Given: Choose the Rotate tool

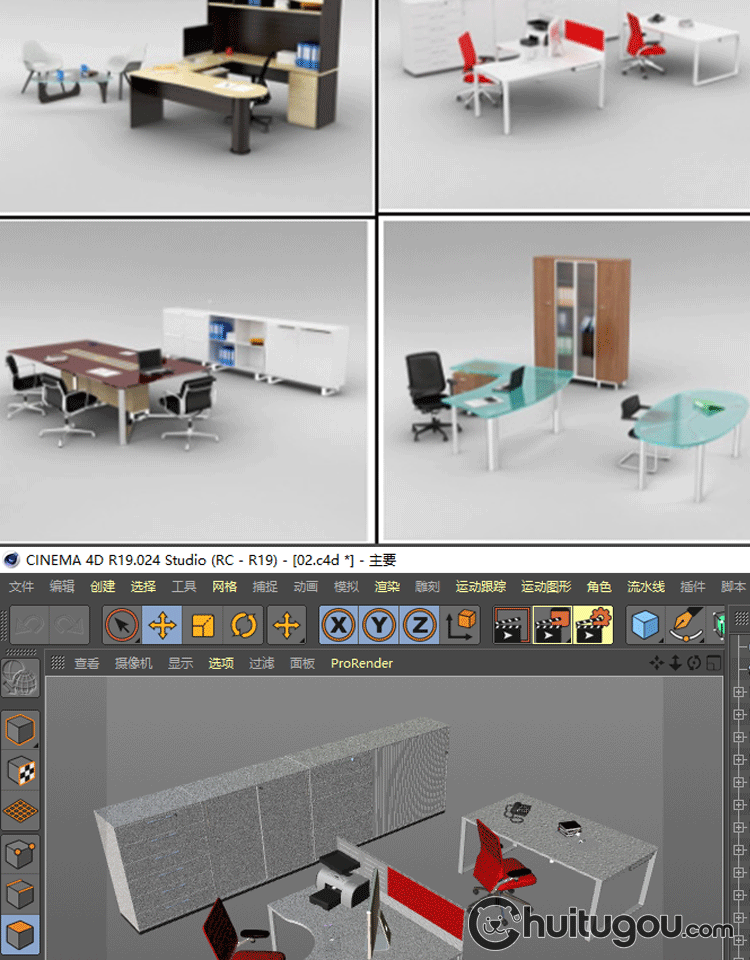Looking at the screenshot, I should coord(244,626).
